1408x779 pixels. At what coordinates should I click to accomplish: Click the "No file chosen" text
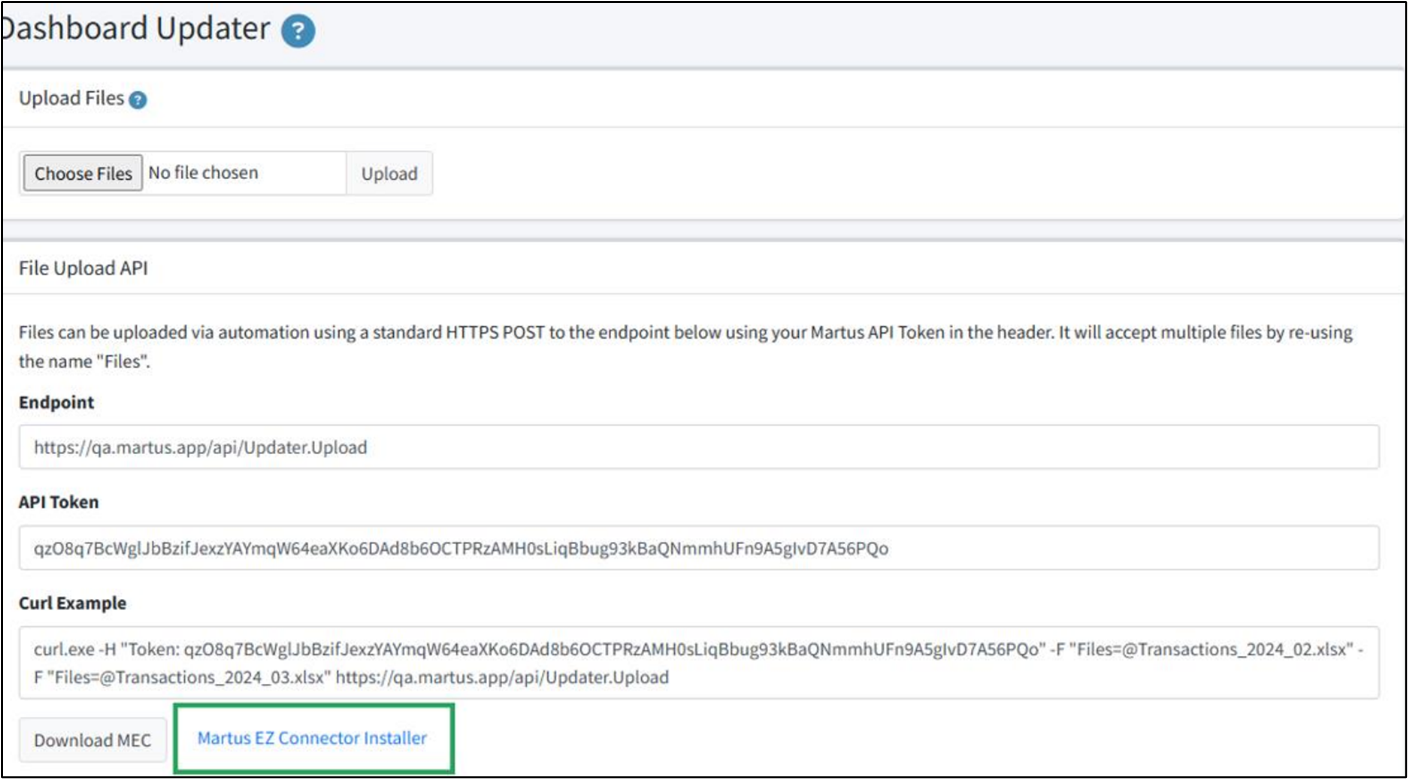point(203,173)
